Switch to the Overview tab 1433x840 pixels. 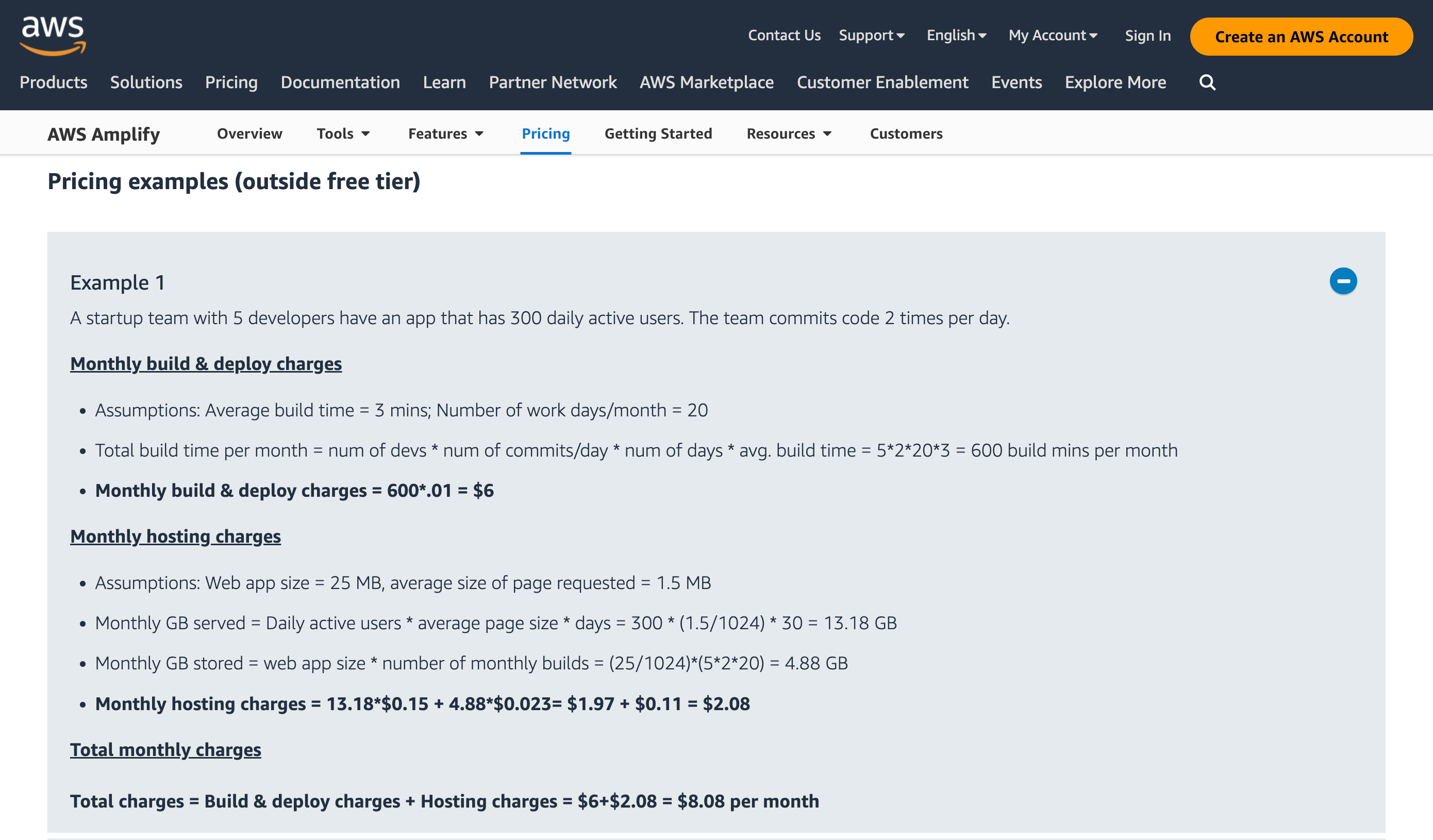pyautogui.click(x=249, y=133)
